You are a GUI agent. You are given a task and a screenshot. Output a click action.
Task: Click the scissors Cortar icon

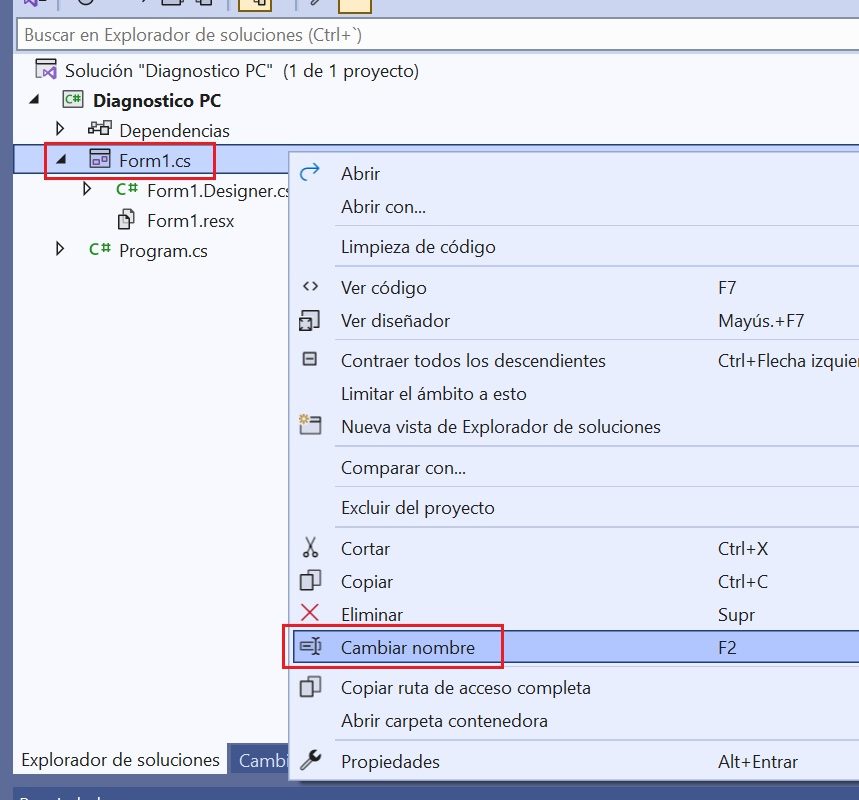[311, 548]
